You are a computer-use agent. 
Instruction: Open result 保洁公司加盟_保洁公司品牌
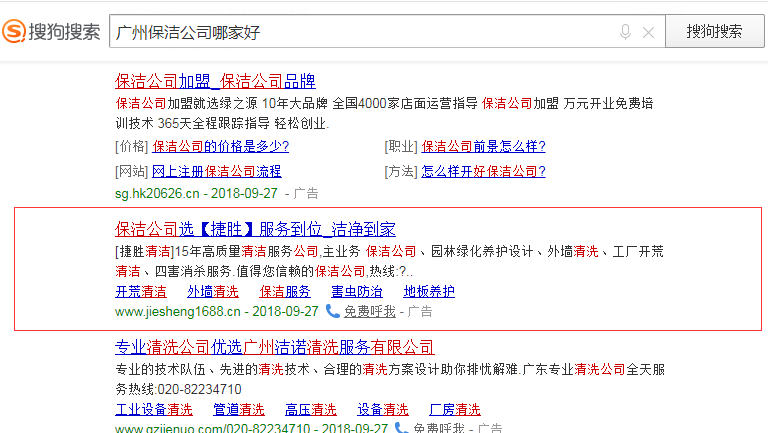click(215, 81)
